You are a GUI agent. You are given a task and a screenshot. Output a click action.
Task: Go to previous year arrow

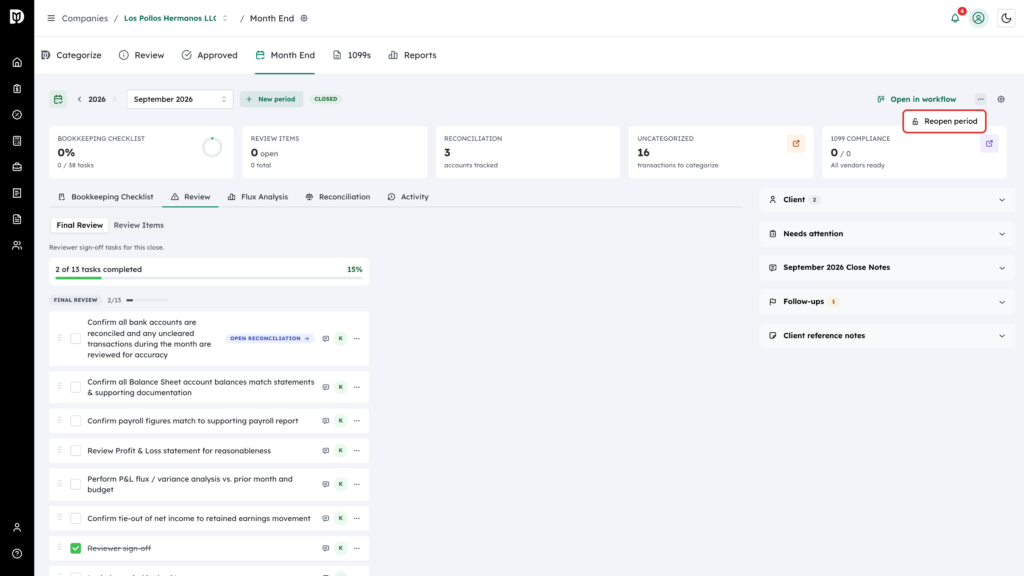(x=80, y=99)
